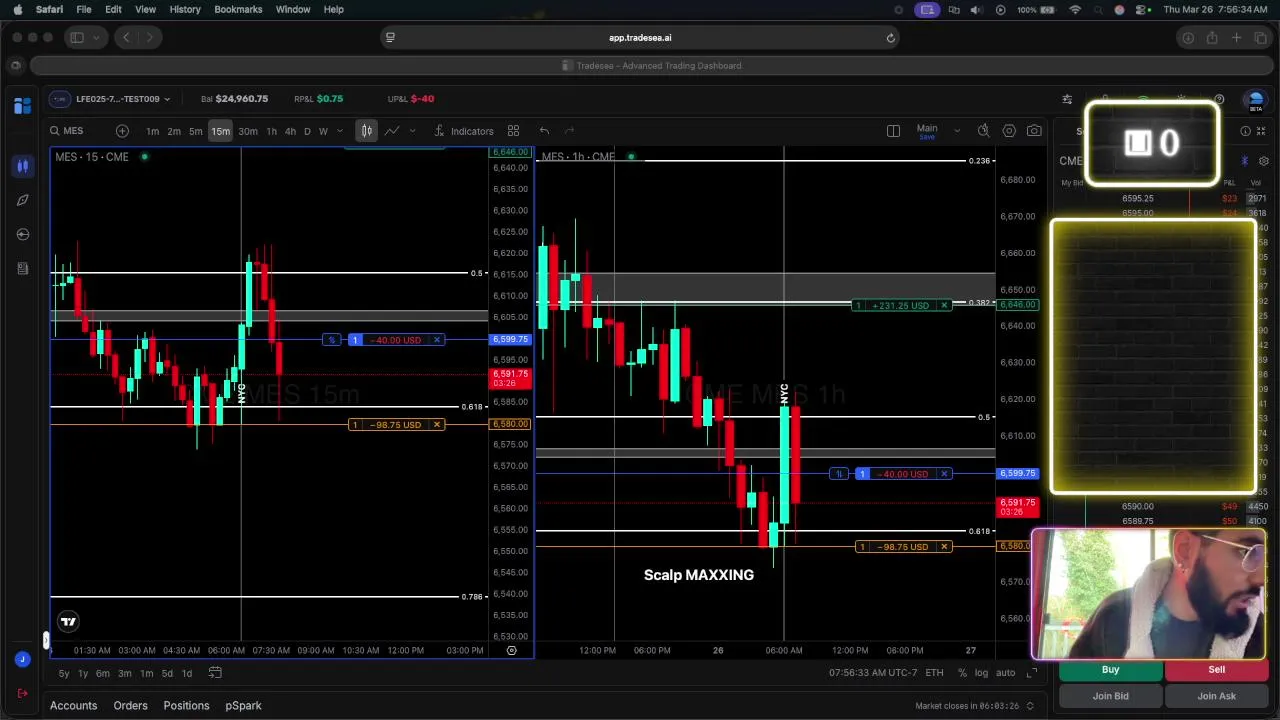Image resolution: width=1280 pixels, height=720 pixels.
Task: Toggle the auto scale
Action: pyautogui.click(x=1005, y=673)
